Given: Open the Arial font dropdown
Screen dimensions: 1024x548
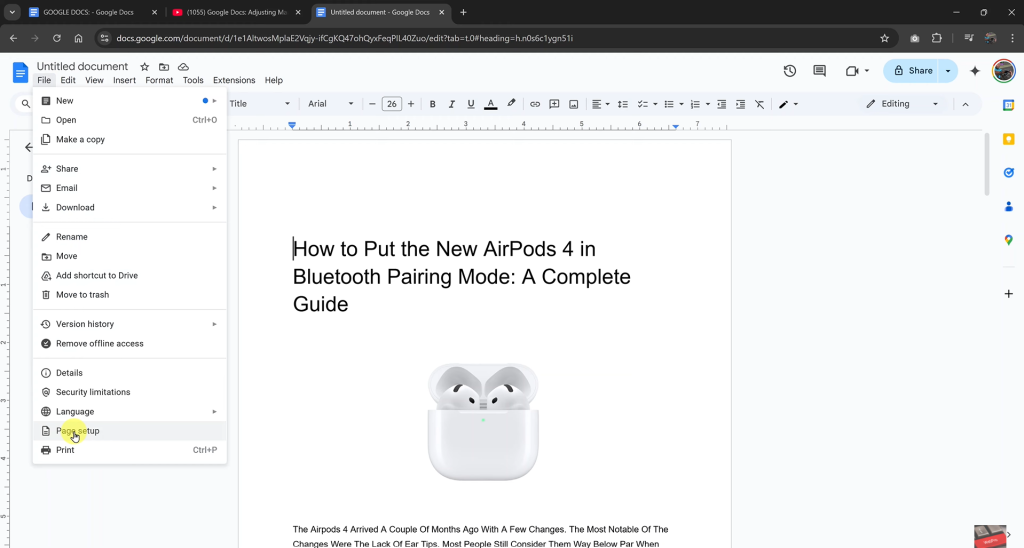Looking at the screenshot, I should tap(330, 104).
